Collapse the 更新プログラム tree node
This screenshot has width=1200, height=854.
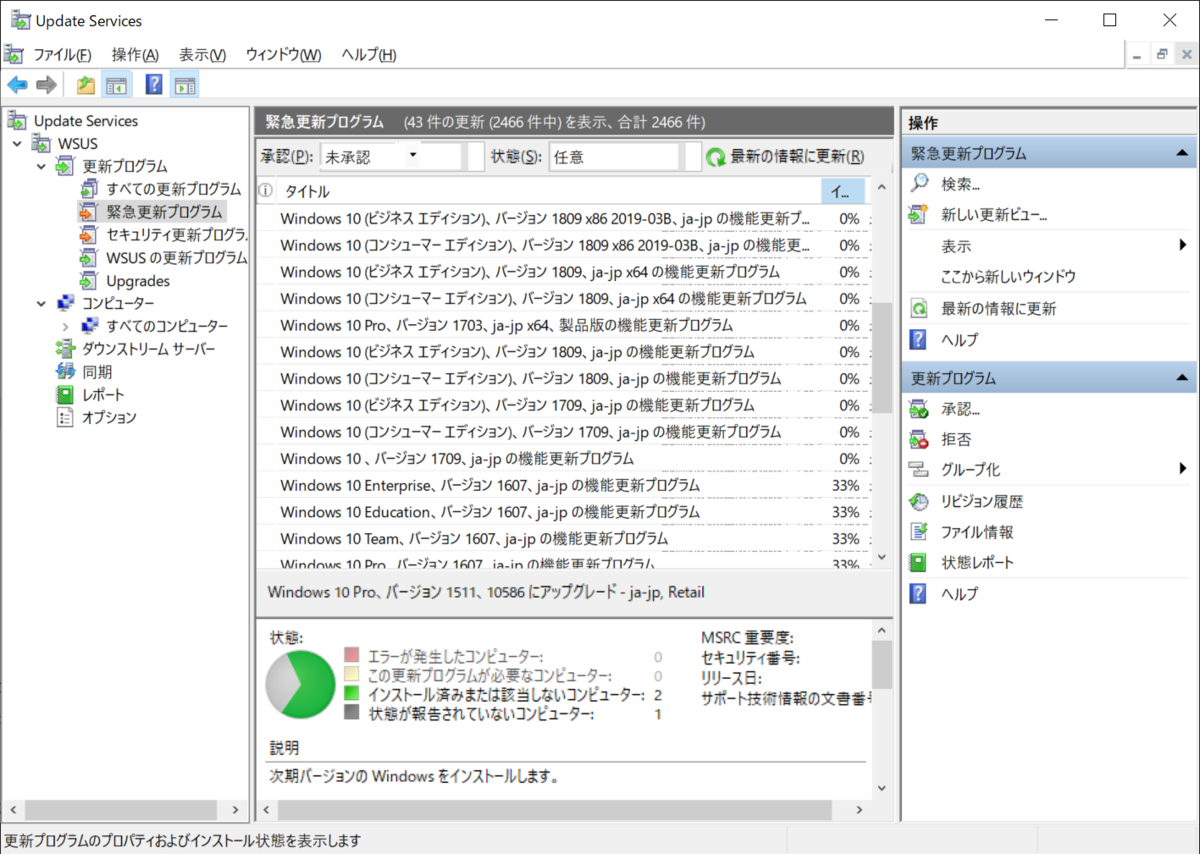coord(41,166)
